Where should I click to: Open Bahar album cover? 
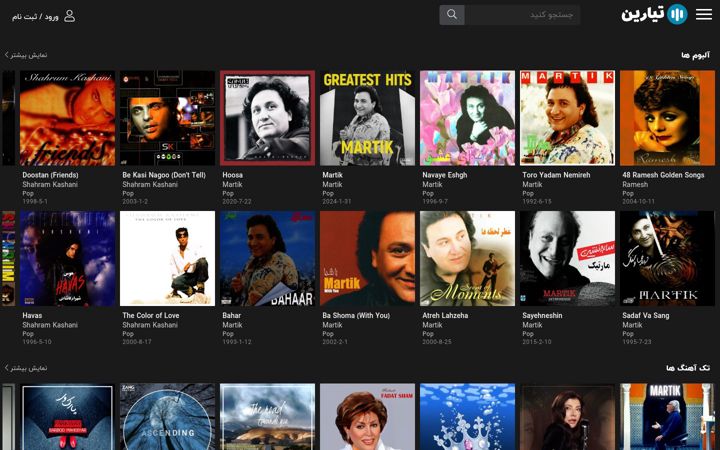tap(268, 259)
